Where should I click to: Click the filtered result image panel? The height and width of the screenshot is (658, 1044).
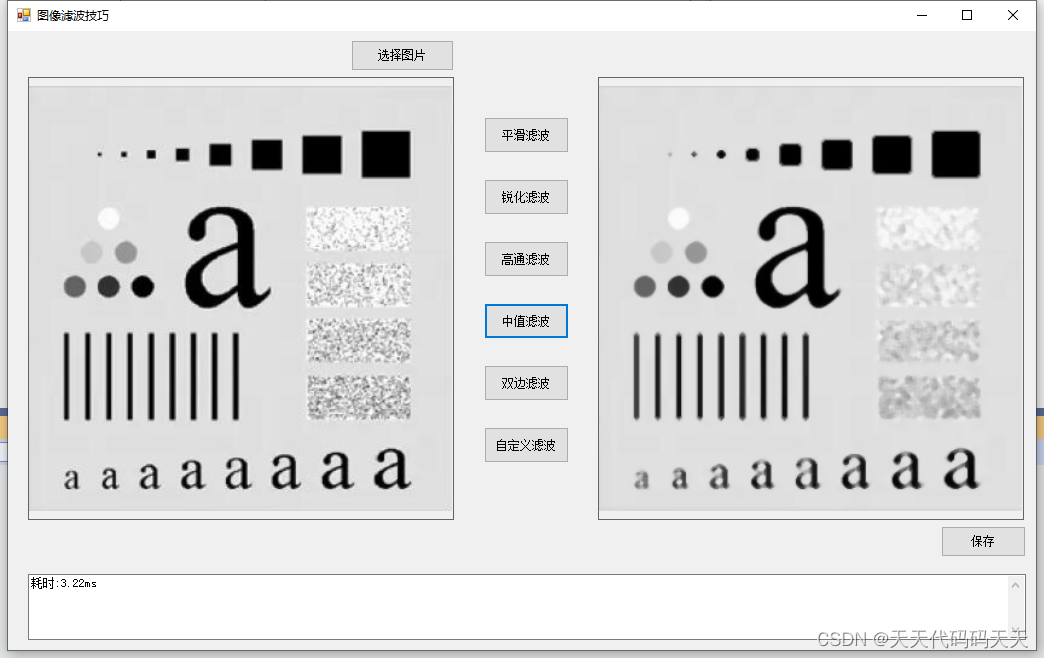tap(811, 298)
